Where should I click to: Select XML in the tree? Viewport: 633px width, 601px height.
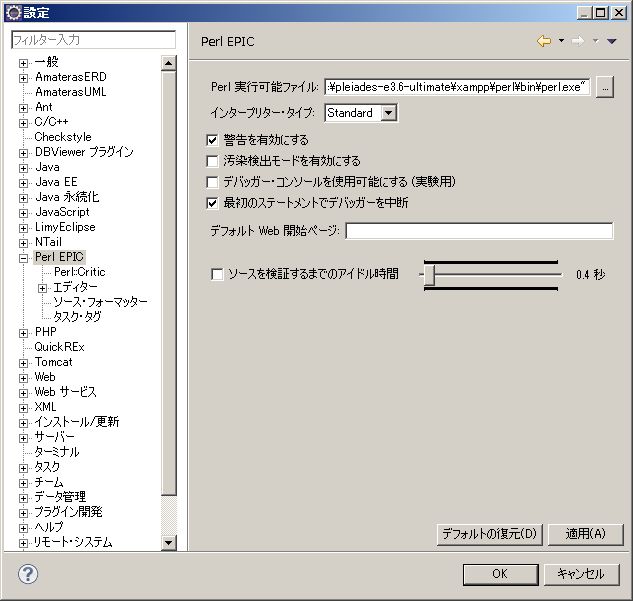click(x=45, y=406)
